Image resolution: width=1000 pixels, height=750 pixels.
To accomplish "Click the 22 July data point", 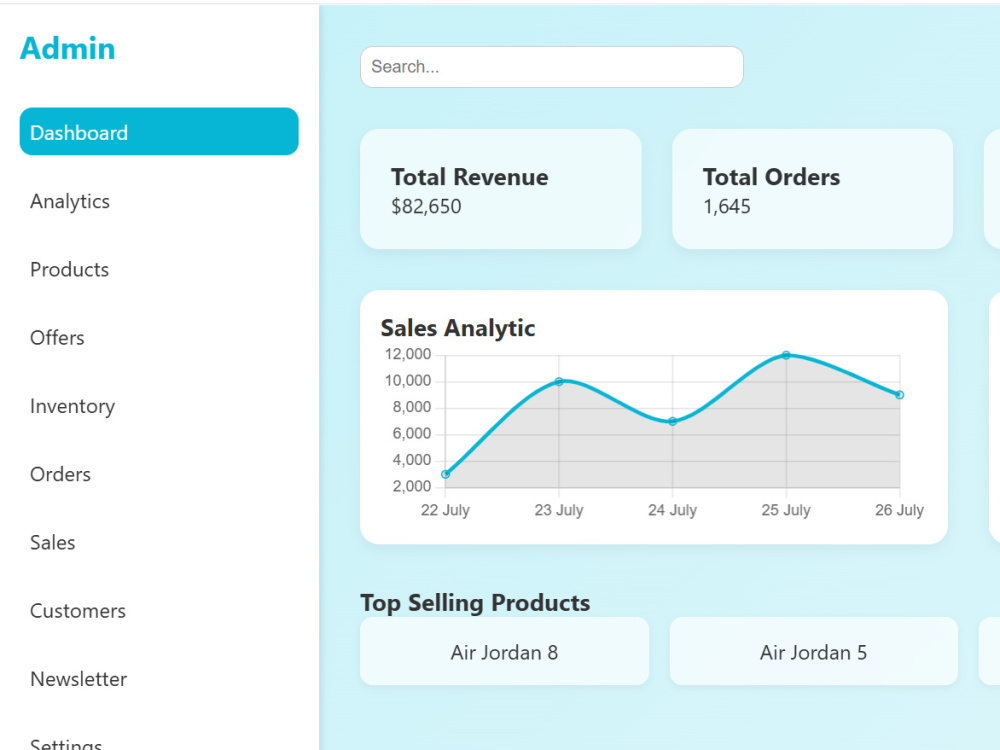I will tap(445, 474).
